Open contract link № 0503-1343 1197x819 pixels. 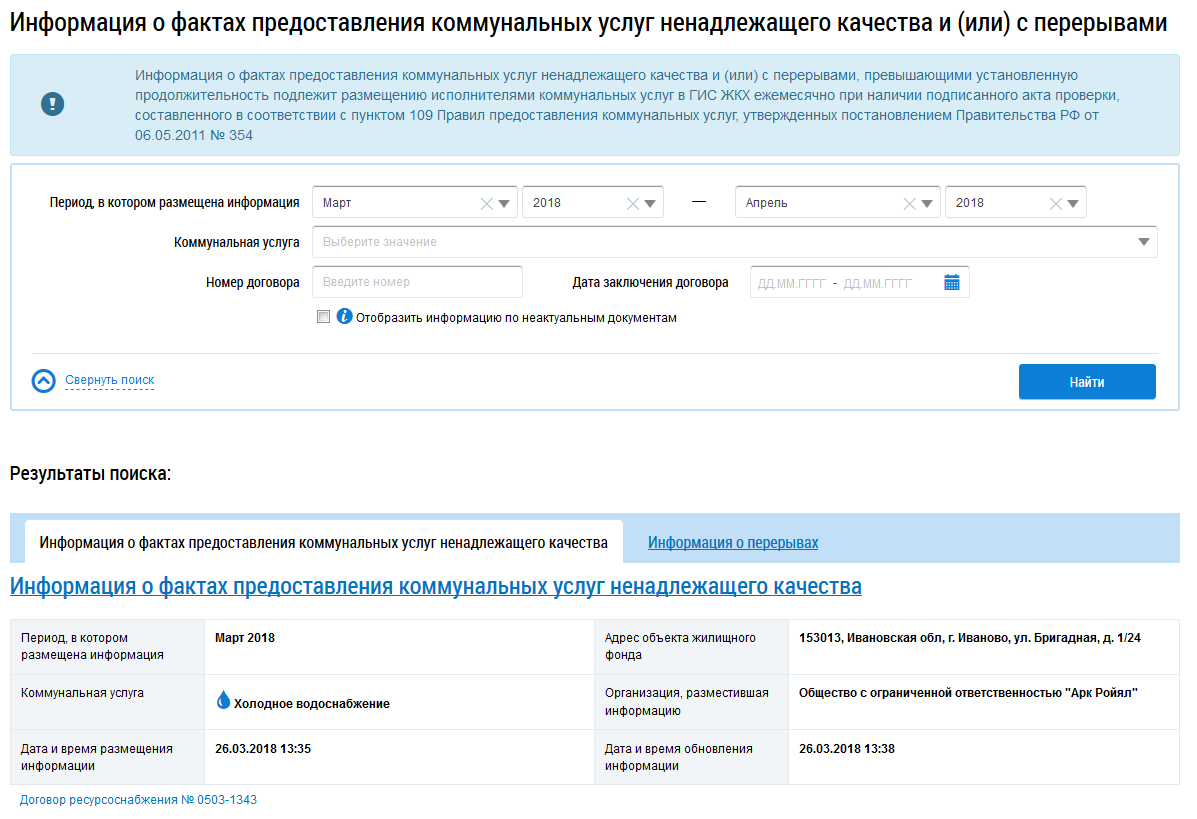tap(138, 800)
